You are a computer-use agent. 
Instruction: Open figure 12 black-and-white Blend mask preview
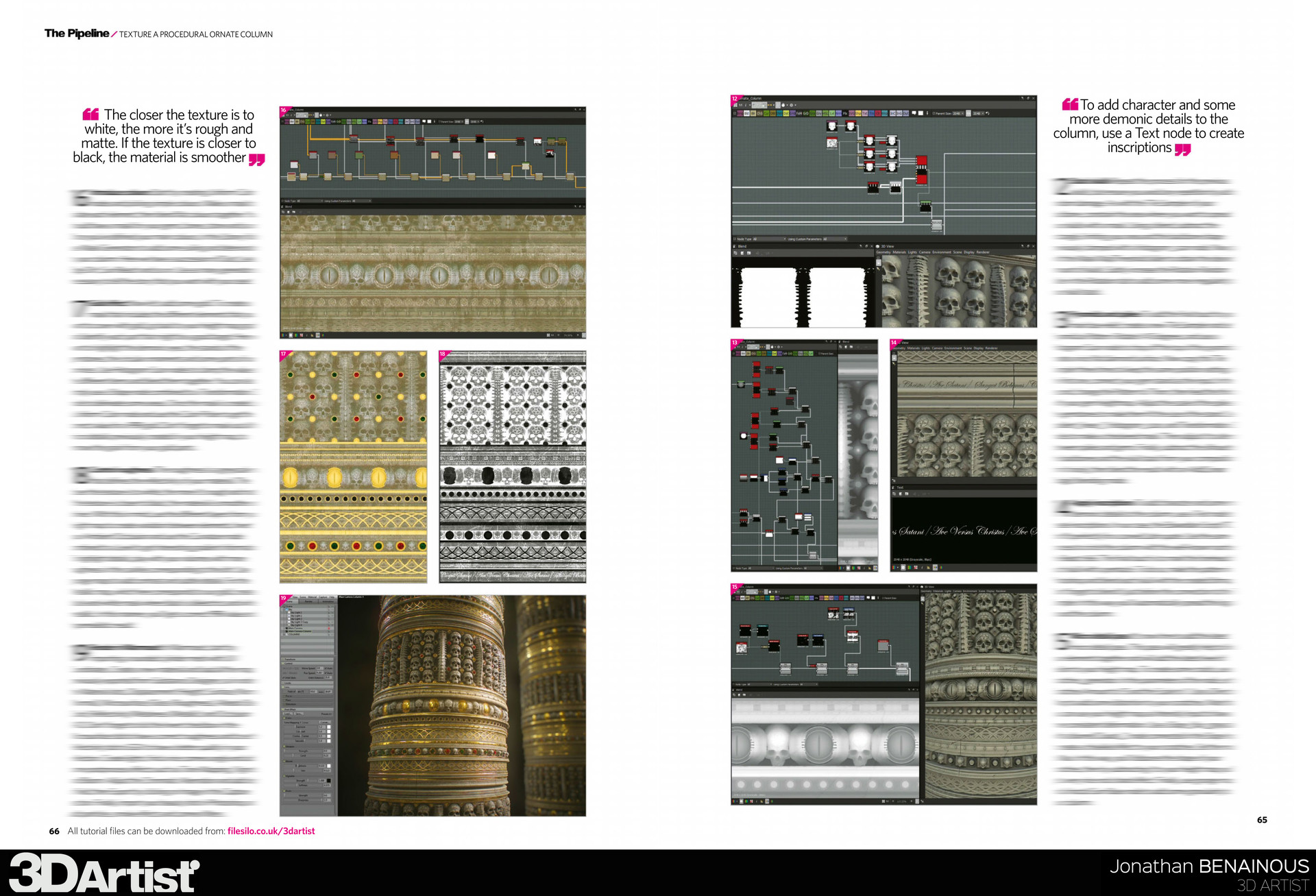pyautogui.click(x=803, y=293)
